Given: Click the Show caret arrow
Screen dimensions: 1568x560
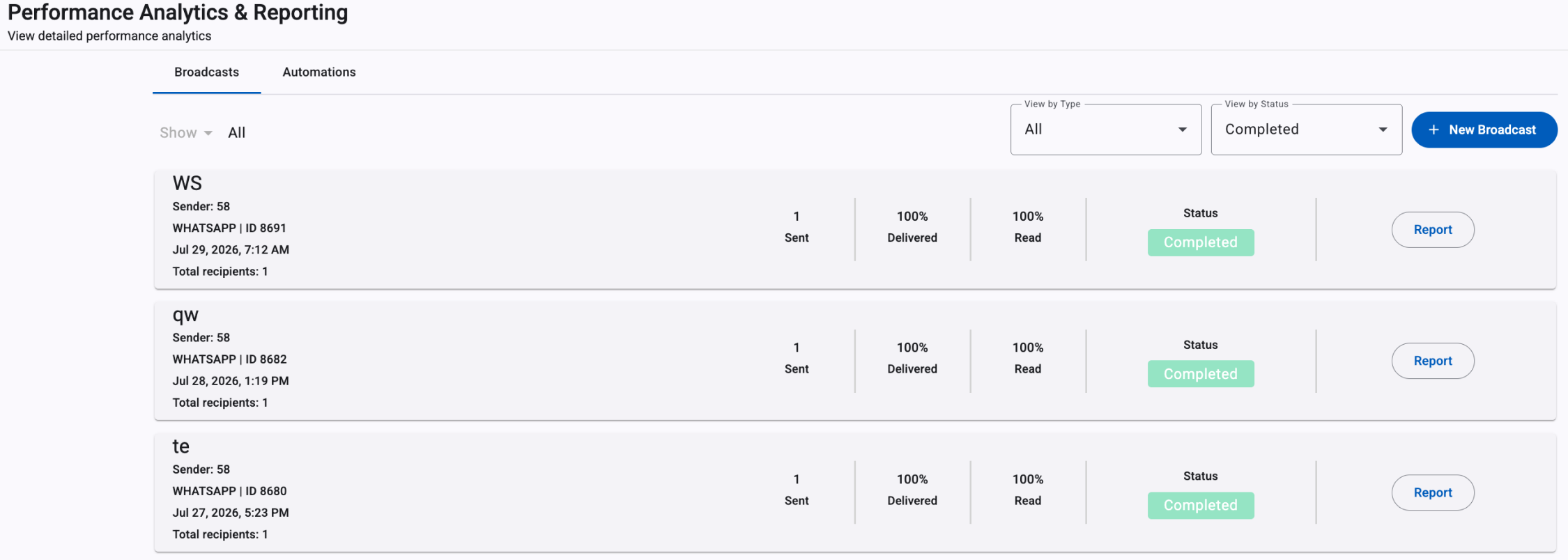Looking at the screenshot, I should tap(208, 133).
